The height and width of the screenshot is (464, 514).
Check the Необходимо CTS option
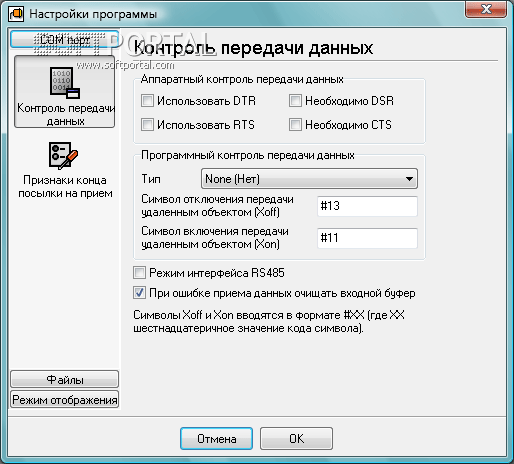pyautogui.click(x=295, y=125)
